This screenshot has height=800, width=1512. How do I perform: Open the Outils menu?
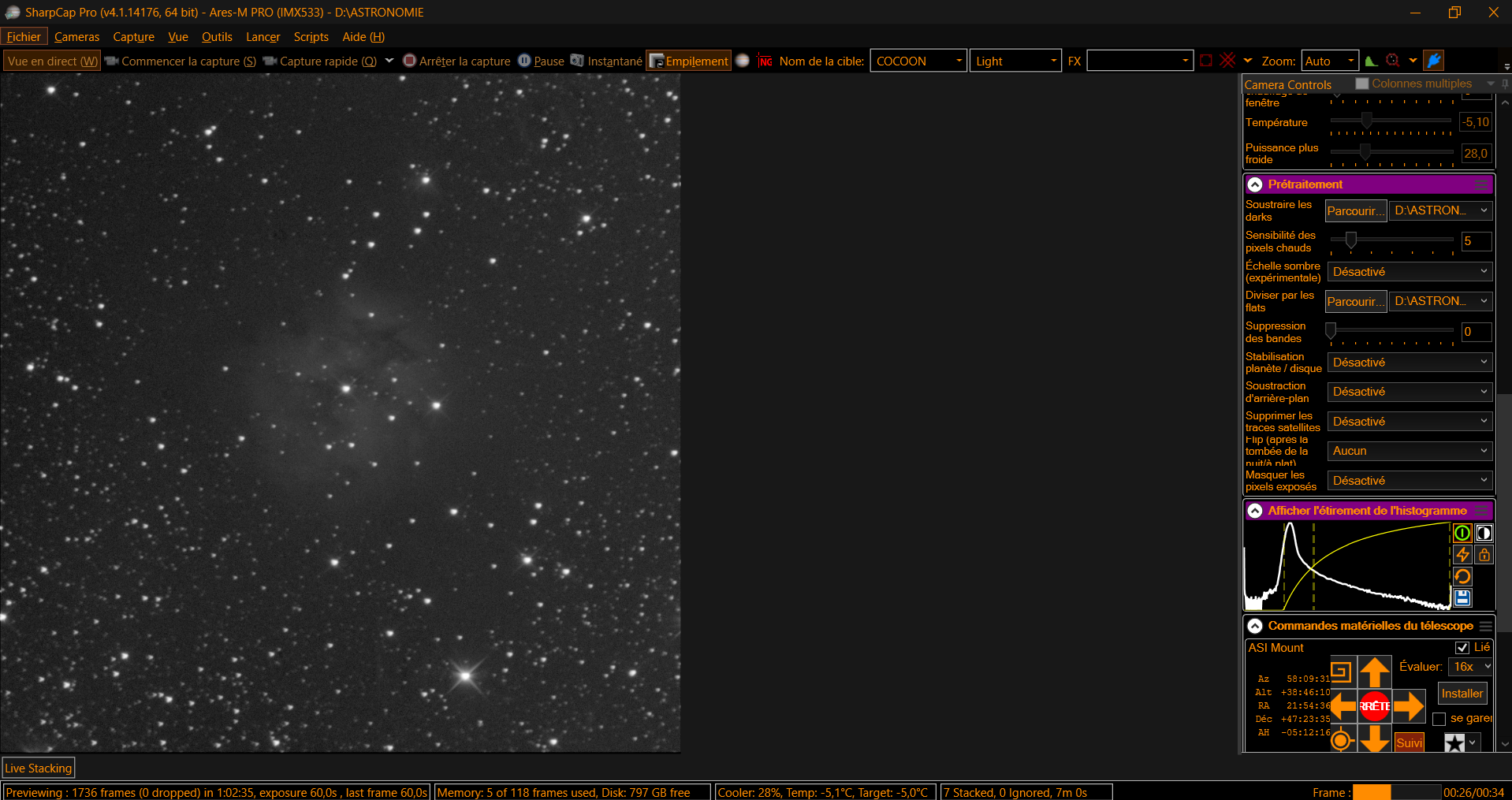click(217, 37)
